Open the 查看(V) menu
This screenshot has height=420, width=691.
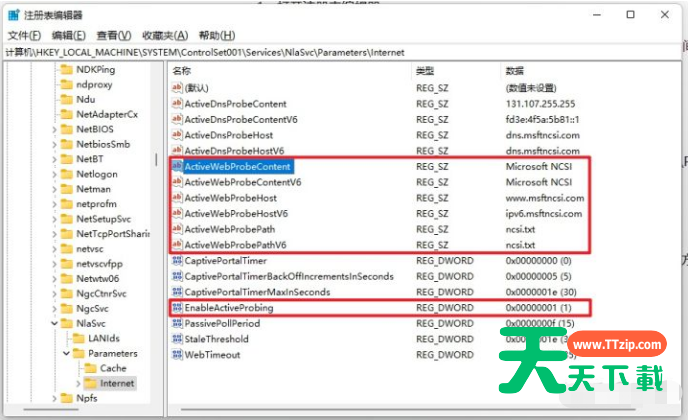(114, 36)
